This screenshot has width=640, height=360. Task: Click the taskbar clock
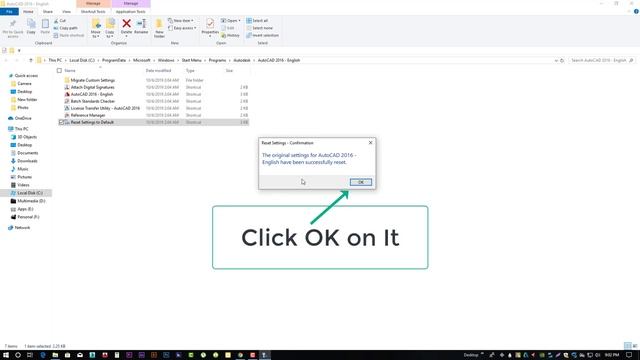[611, 355]
